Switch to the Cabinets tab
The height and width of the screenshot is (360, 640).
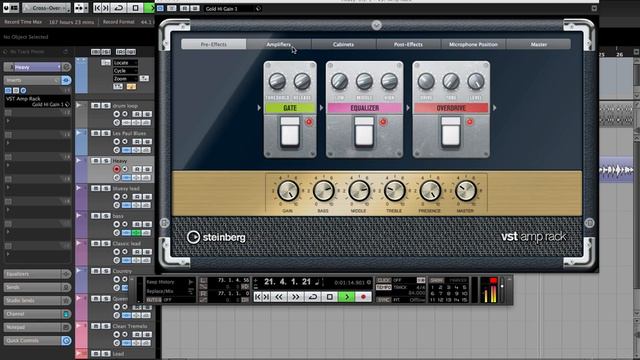pos(343,44)
